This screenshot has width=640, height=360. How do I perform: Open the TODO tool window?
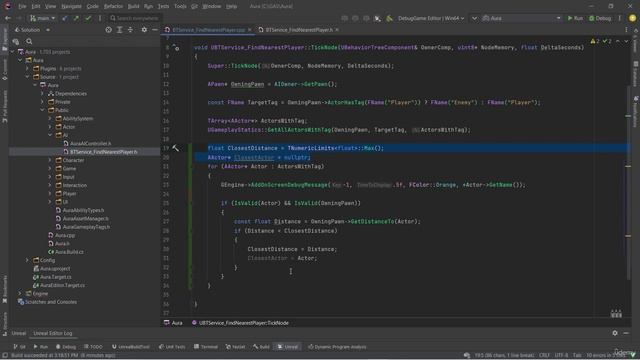click(x=93, y=347)
